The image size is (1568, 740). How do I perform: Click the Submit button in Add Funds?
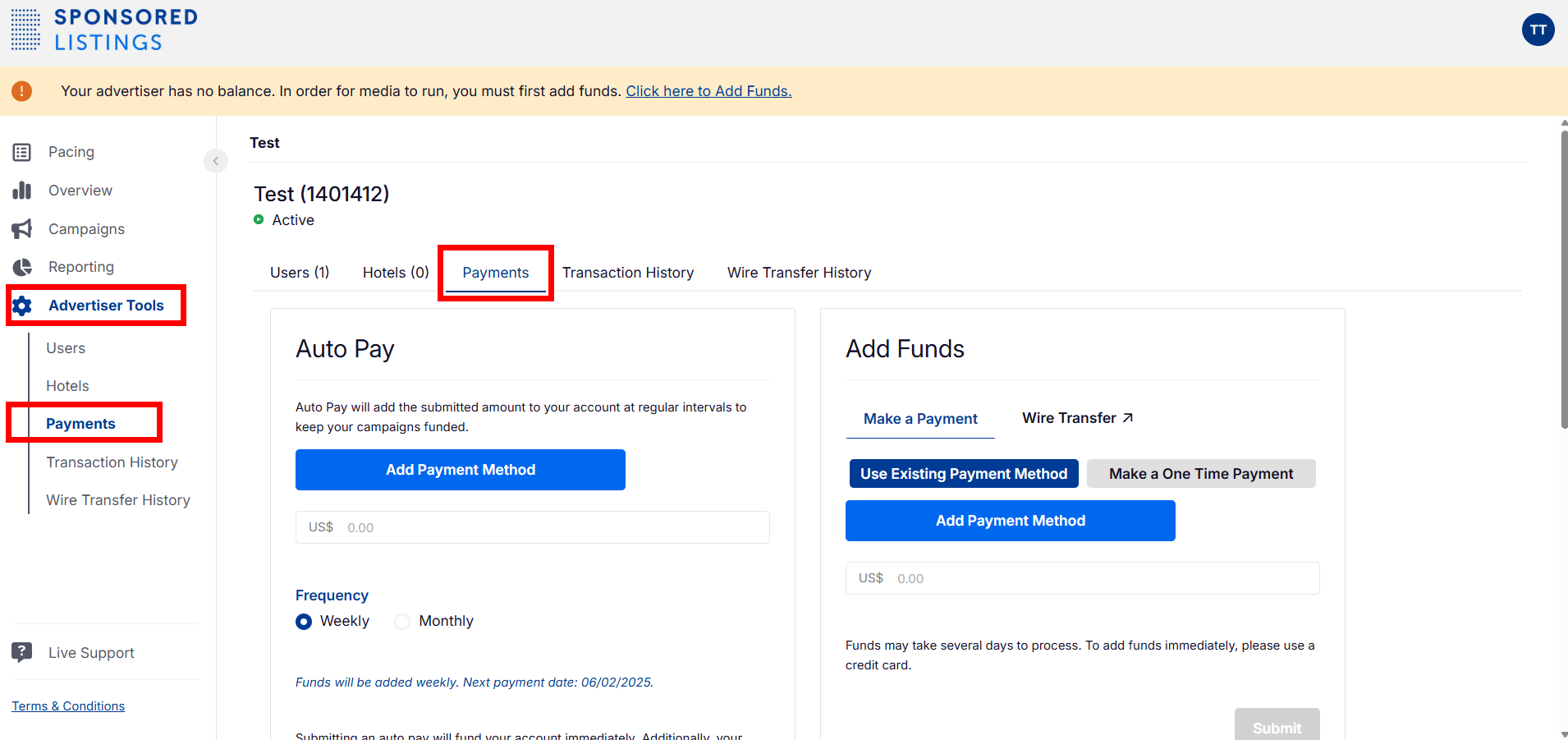(1277, 724)
